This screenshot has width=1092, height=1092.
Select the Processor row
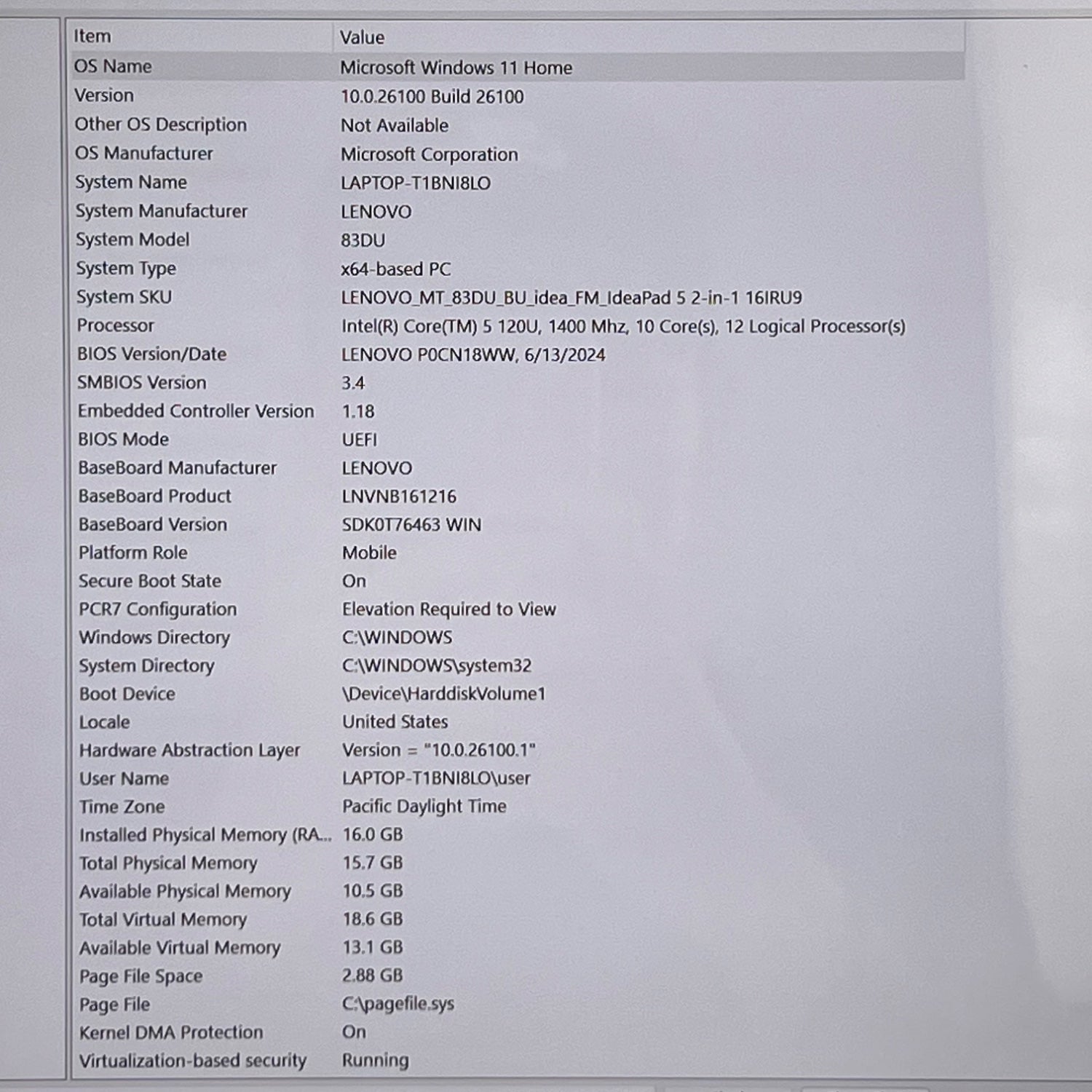(116, 325)
